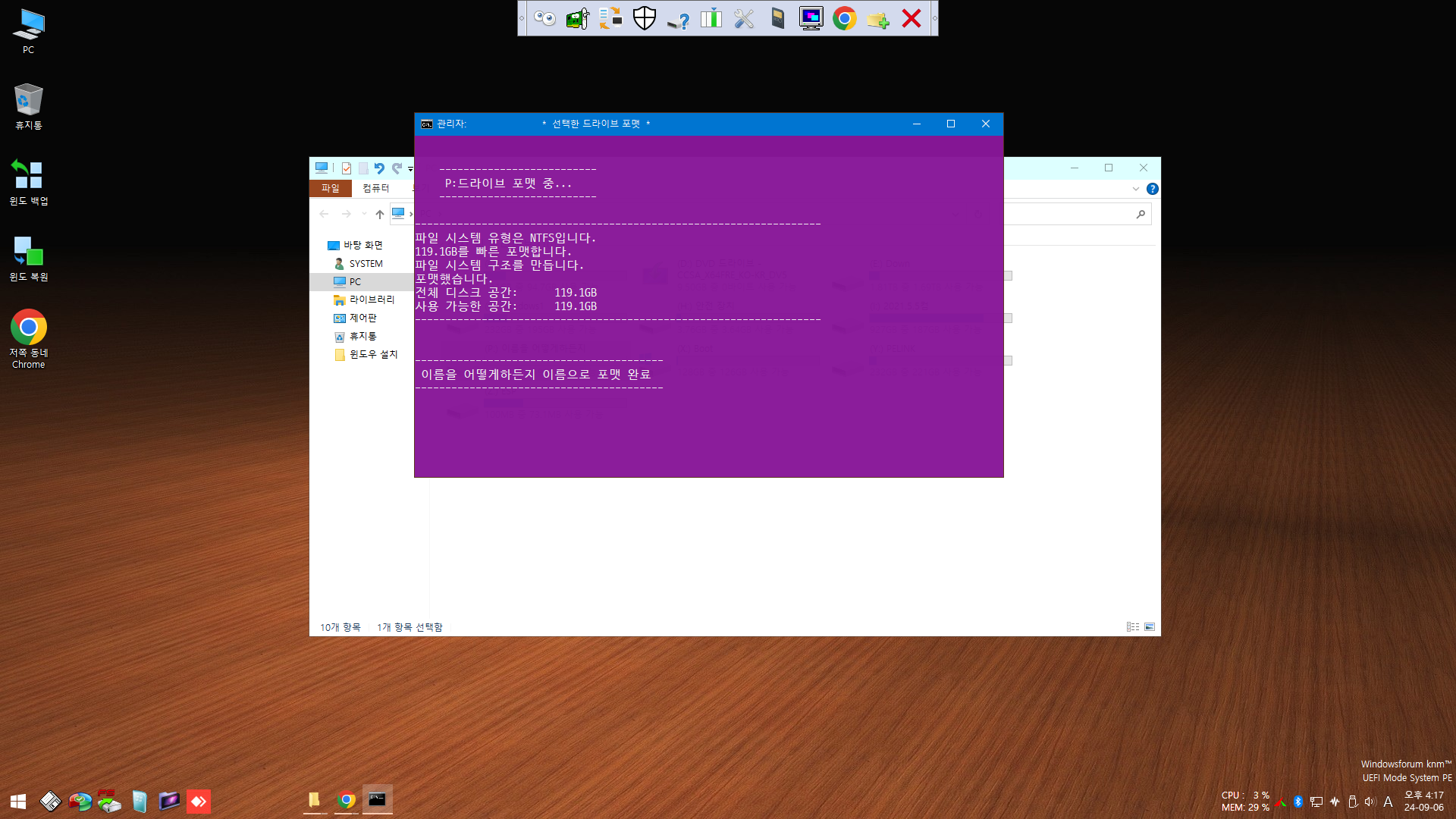Launch the FS drive capture taskbar icon
This screenshot has height=819, width=1456.
pyautogui.click(x=109, y=802)
